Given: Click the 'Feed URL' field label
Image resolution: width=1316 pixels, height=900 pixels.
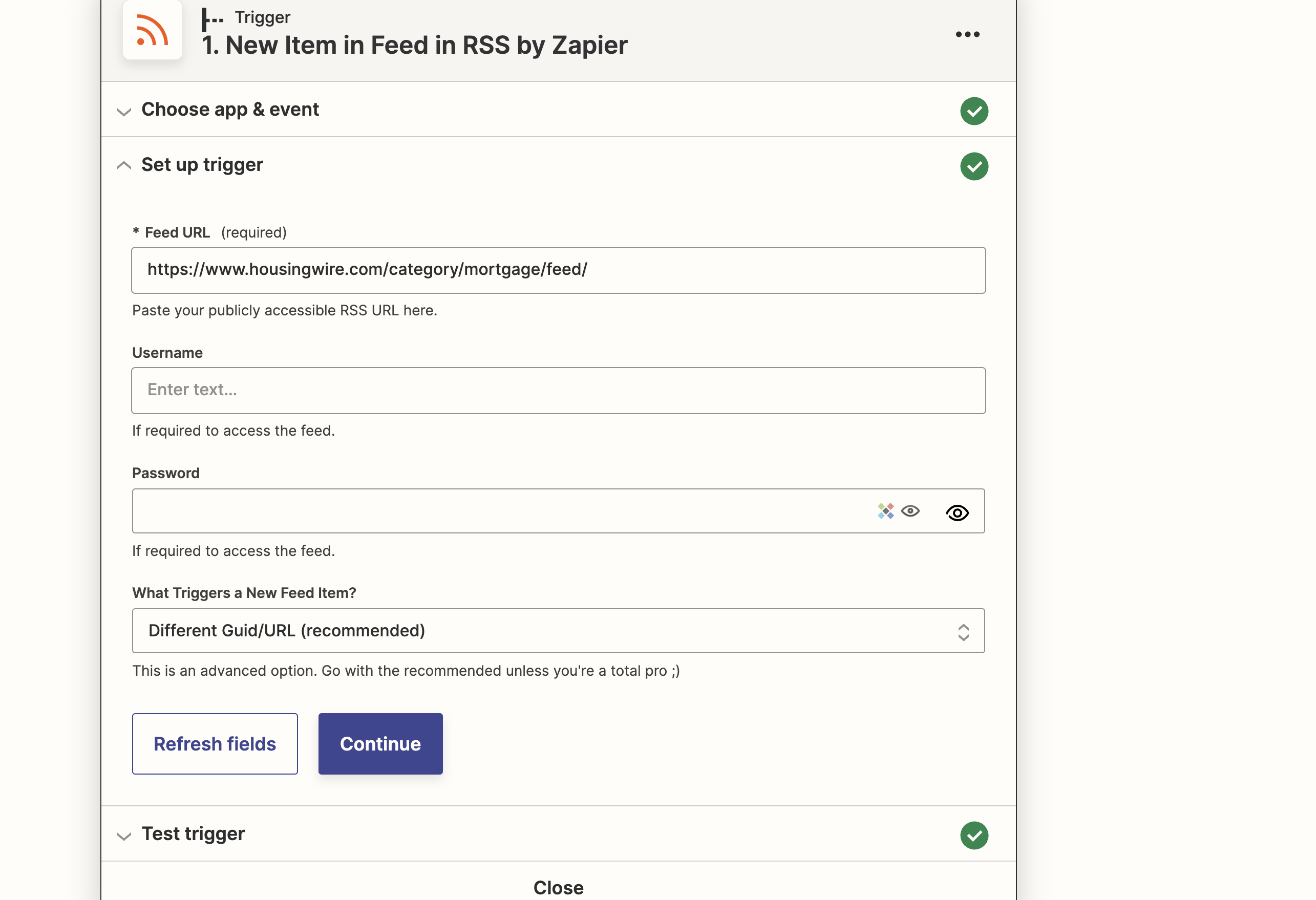Looking at the screenshot, I should click(x=177, y=232).
